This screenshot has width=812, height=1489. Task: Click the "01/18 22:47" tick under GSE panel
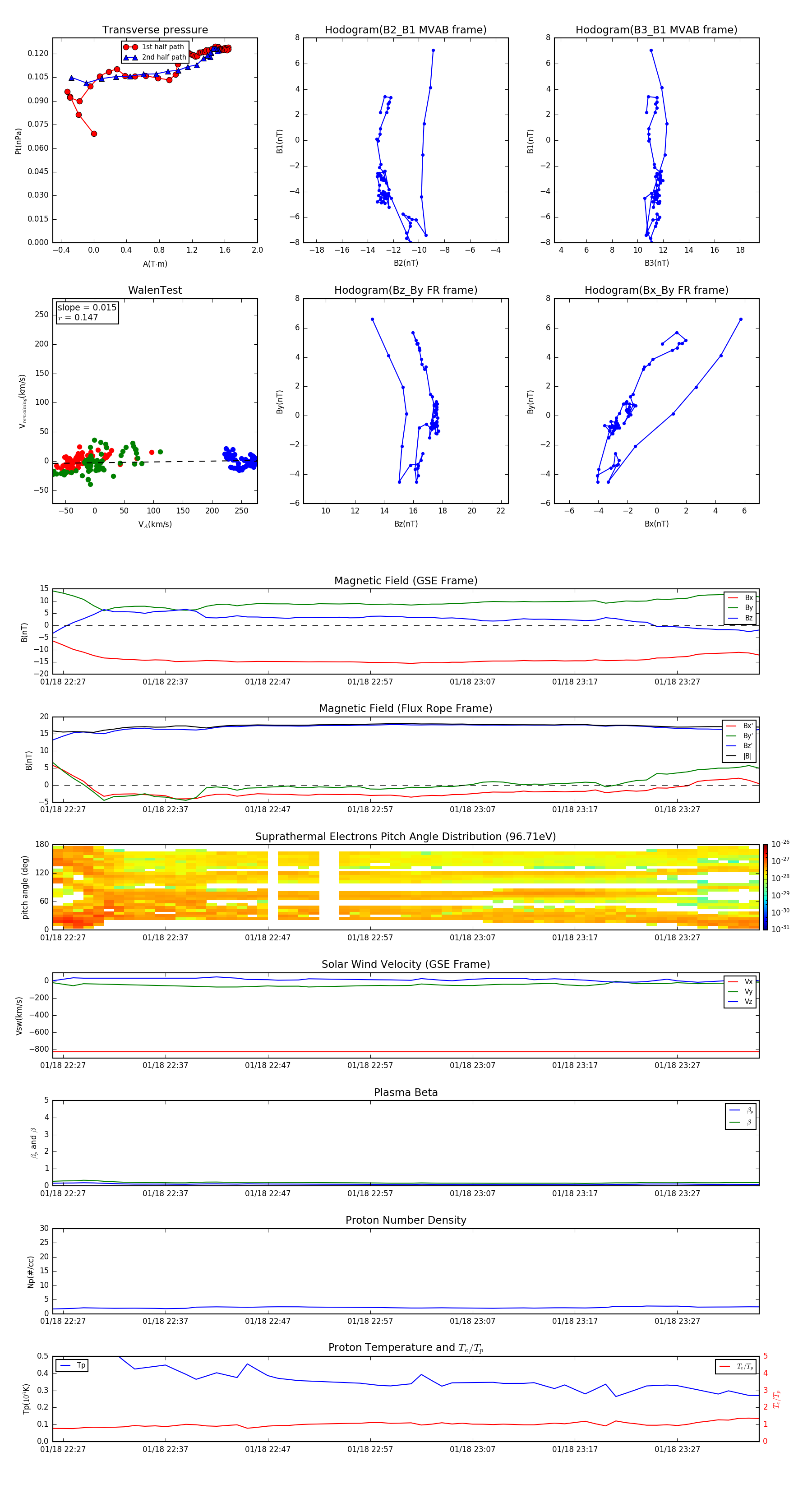268,681
